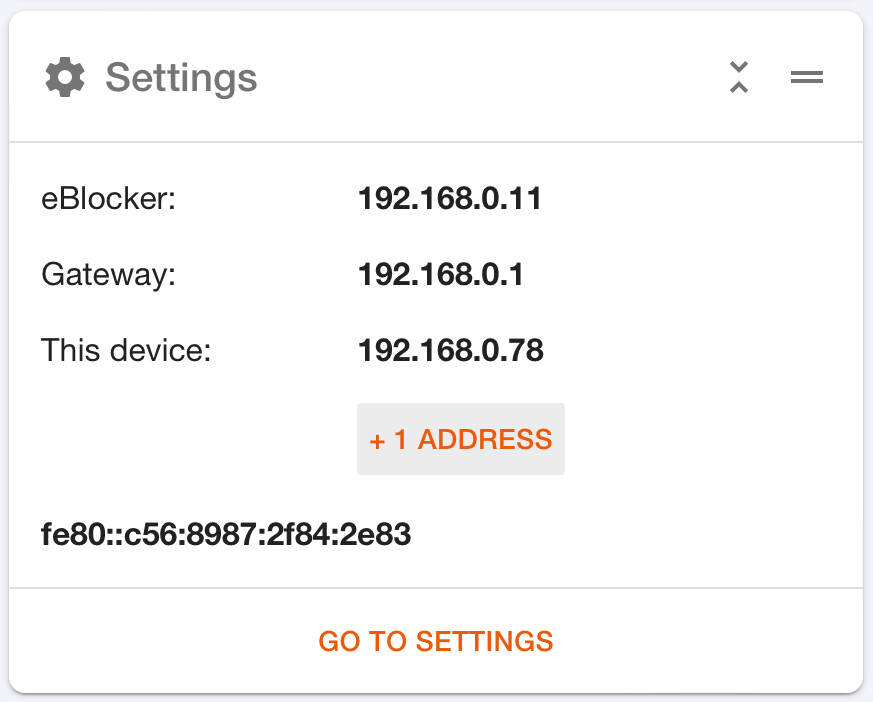This screenshot has width=873, height=702.
Task: Click the plus sign in ADDRESS button
Action: coord(377,441)
